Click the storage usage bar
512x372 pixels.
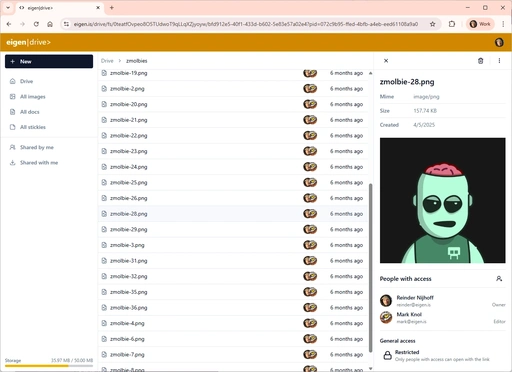(49, 366)
